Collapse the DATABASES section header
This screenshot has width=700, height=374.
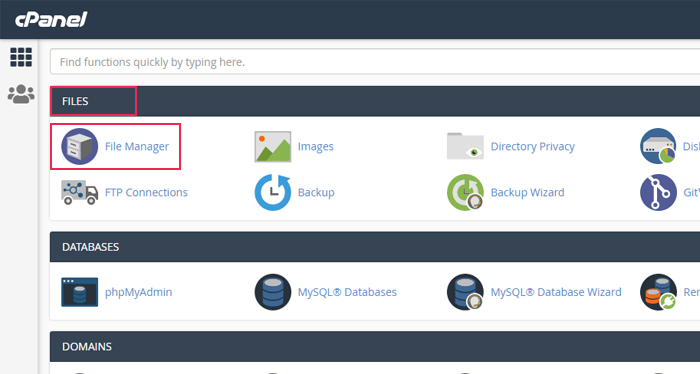tap(375, 247)
